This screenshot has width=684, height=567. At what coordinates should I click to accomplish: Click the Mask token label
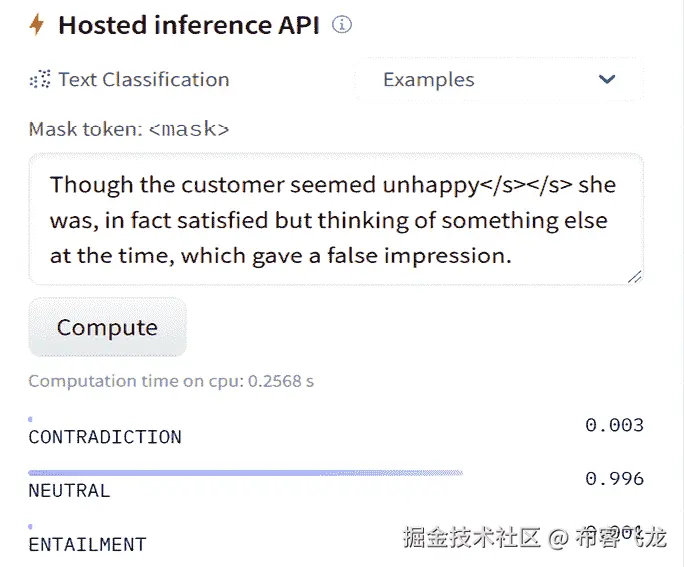pyautogui.click(x=129, y=129)
